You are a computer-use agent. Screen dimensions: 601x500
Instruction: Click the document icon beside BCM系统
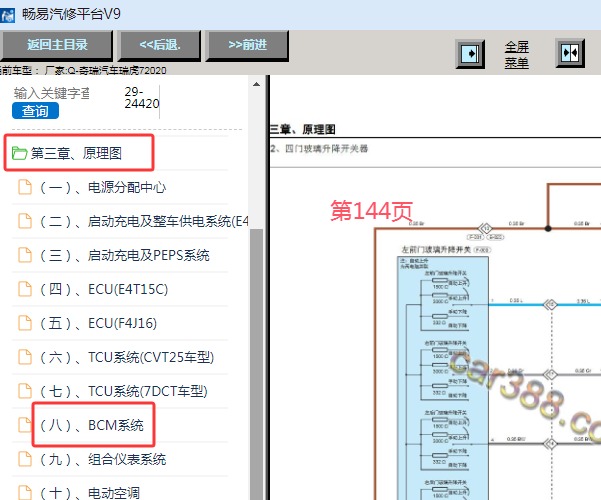click(x=25, y=425)
